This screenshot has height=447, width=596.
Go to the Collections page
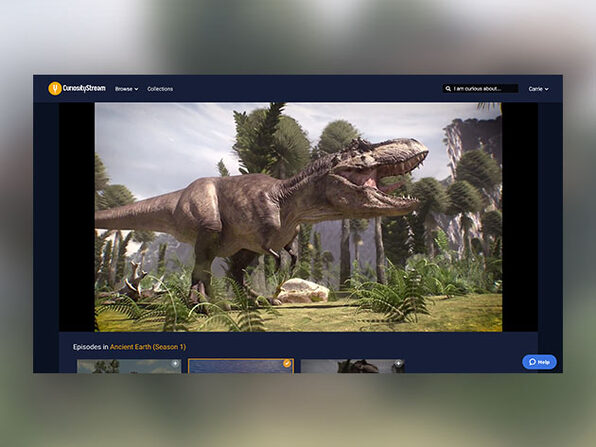coord(160,89)
